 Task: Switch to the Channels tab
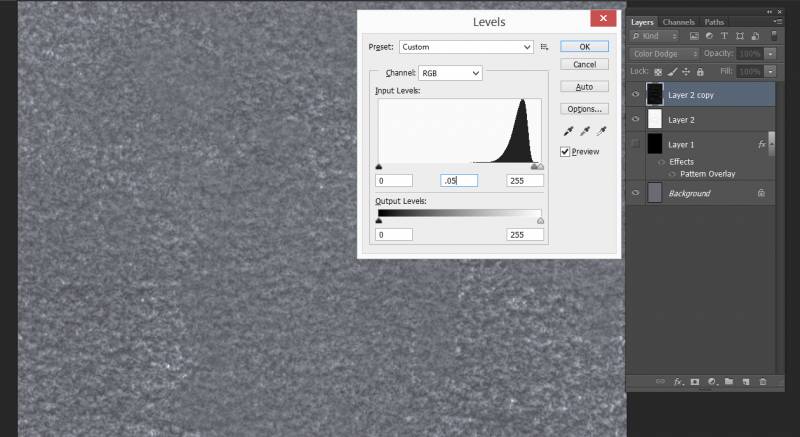[678, 22]
